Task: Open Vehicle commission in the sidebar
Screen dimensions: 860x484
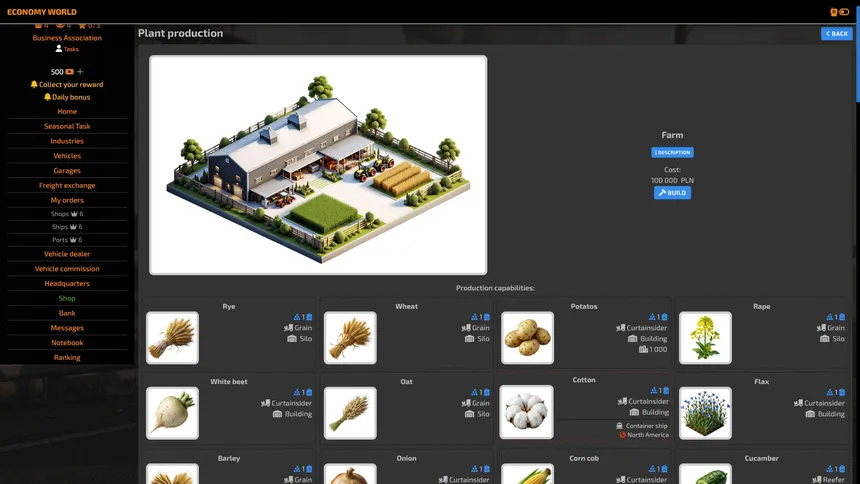Action: (67, 269)
